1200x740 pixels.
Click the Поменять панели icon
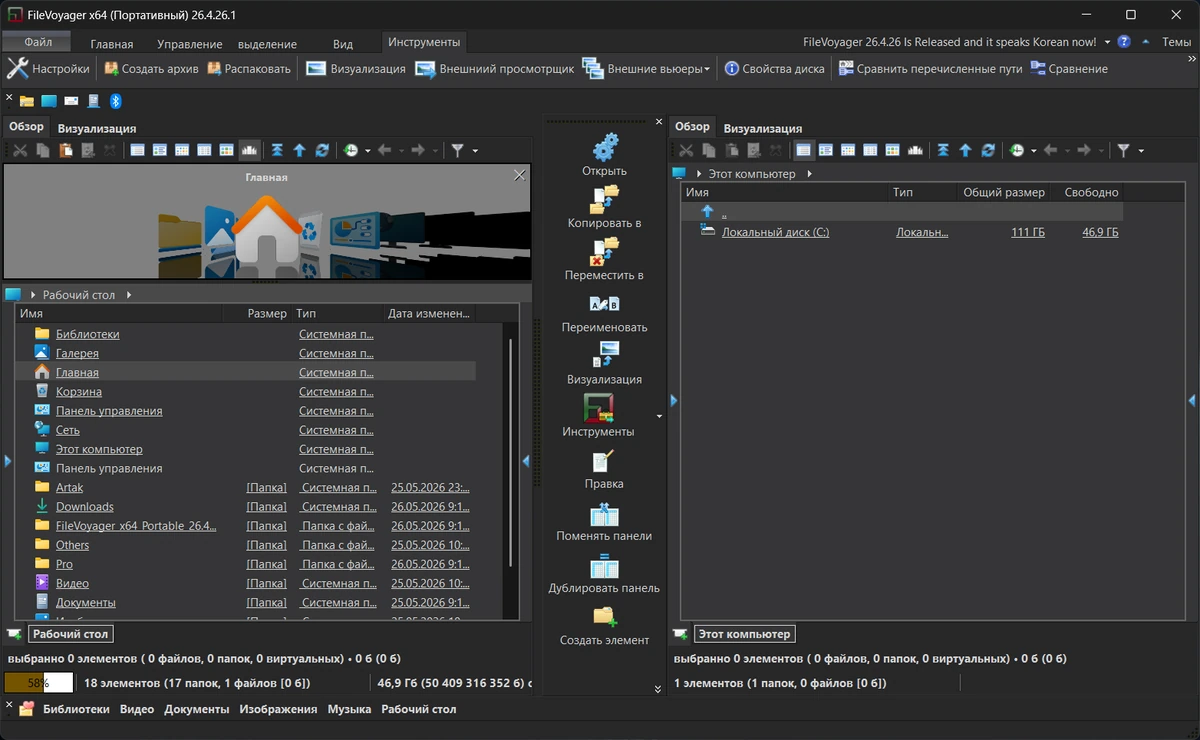point(604,513)
